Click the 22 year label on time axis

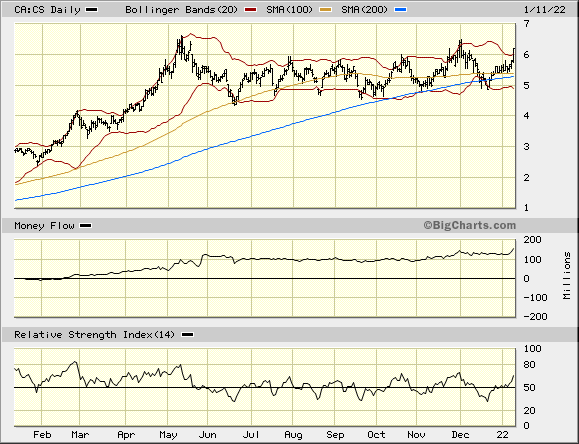point(503,435)
